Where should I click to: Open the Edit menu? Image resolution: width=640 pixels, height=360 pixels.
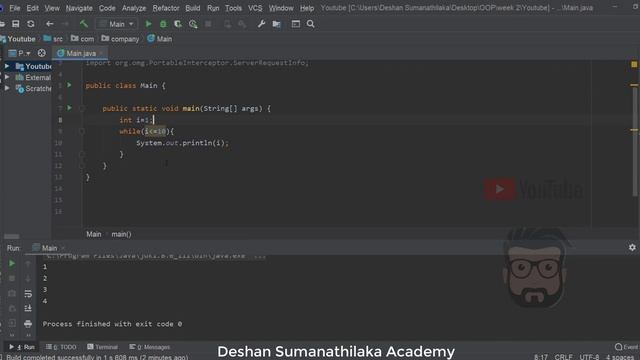pos(33,8)
